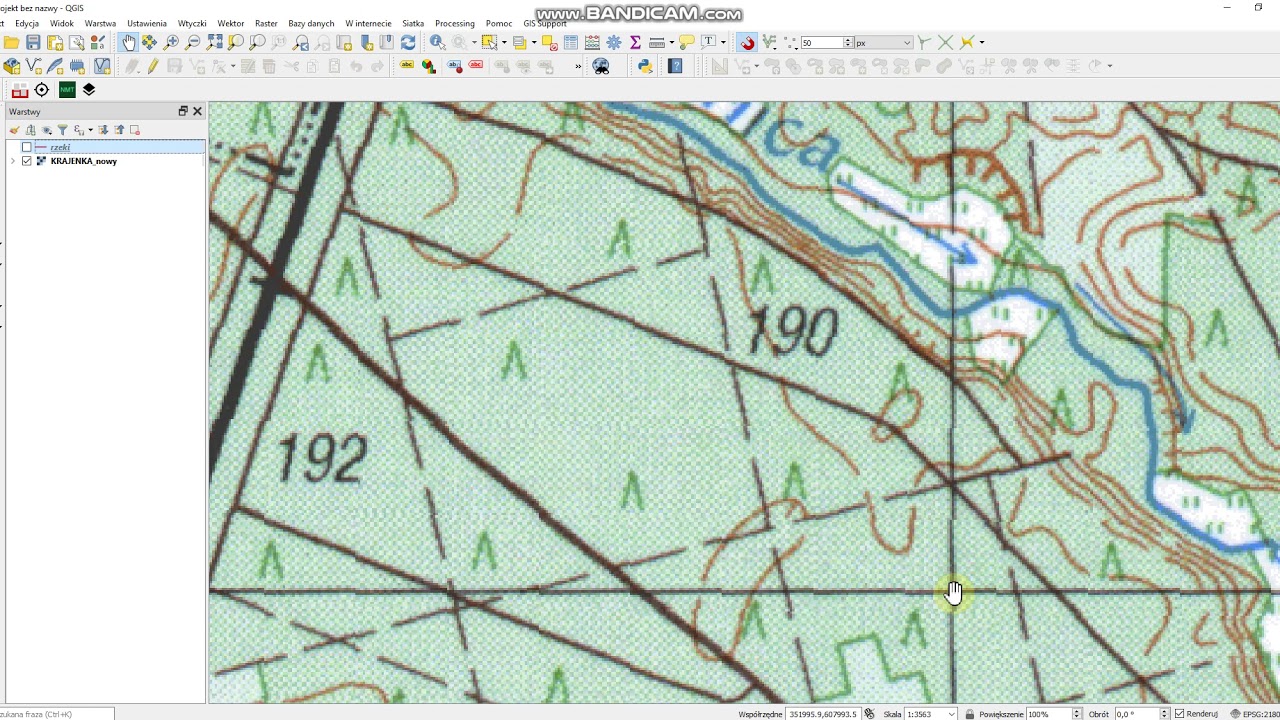Open the Raster menu
The width and height of the screenshot is (1280, 720).
(266, 23)
